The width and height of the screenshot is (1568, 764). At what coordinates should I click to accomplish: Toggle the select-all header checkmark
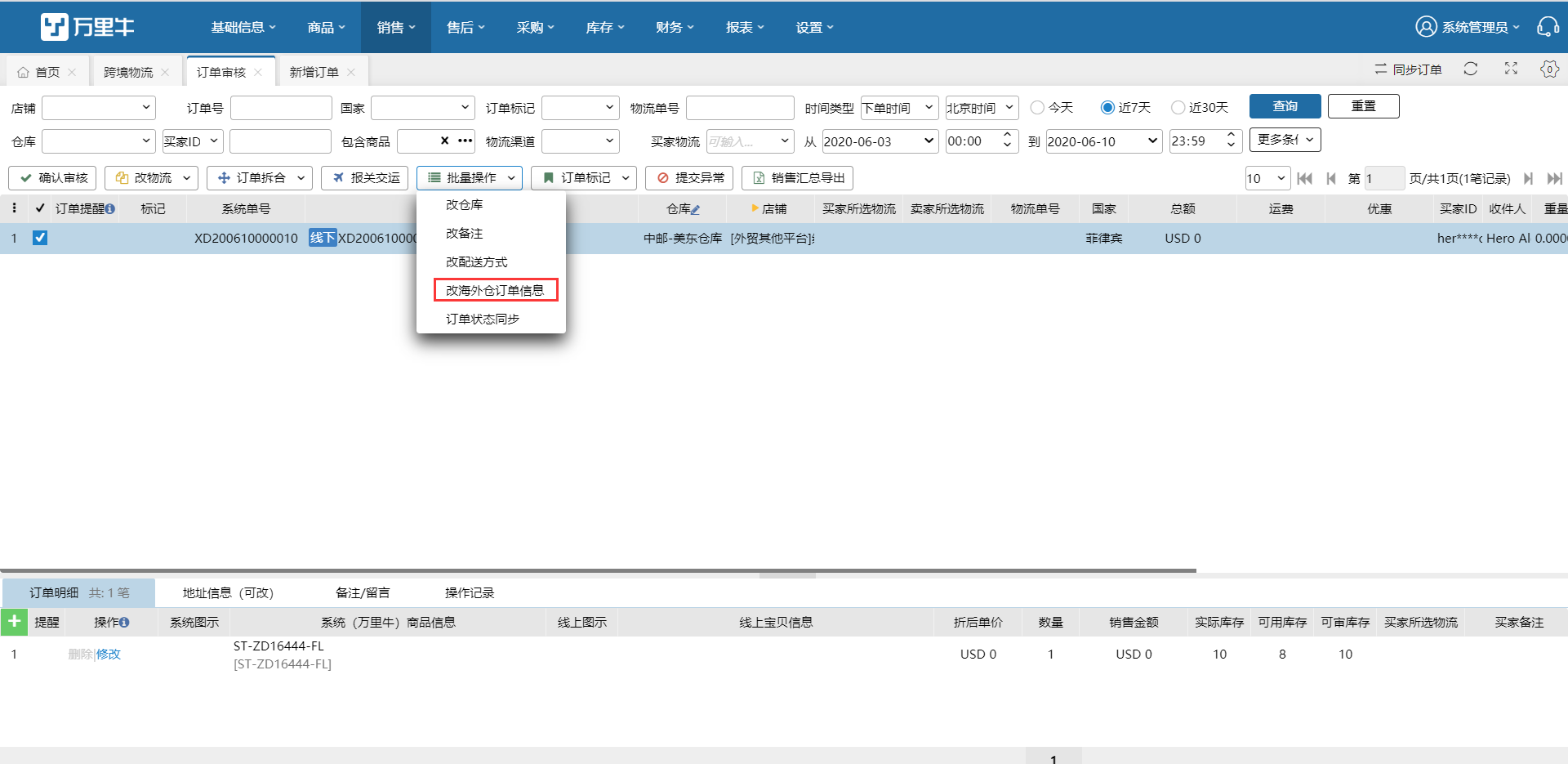(40, 208)
